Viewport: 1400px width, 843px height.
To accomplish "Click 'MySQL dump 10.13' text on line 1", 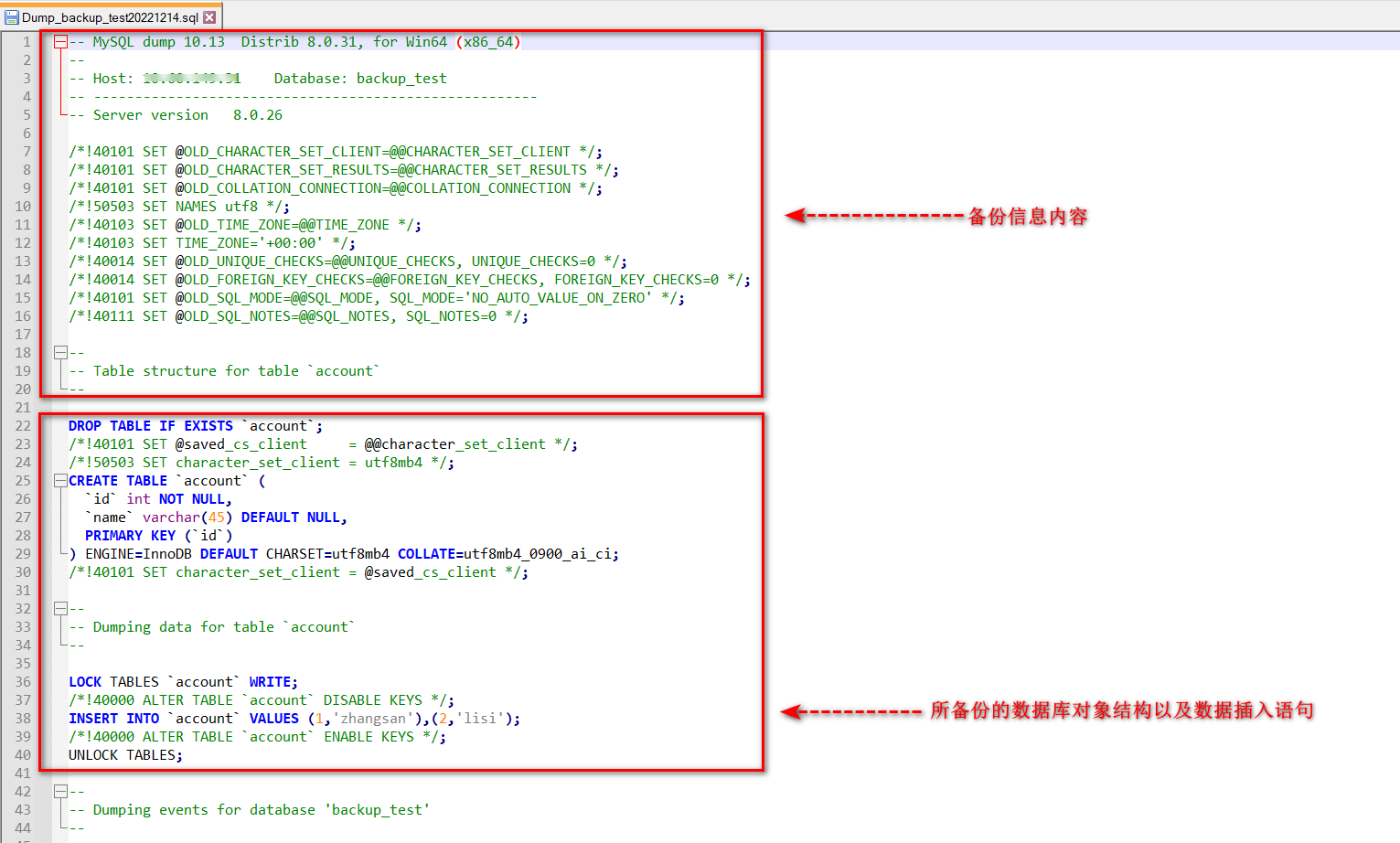I will pyautogui.click(x=158, y=42).
